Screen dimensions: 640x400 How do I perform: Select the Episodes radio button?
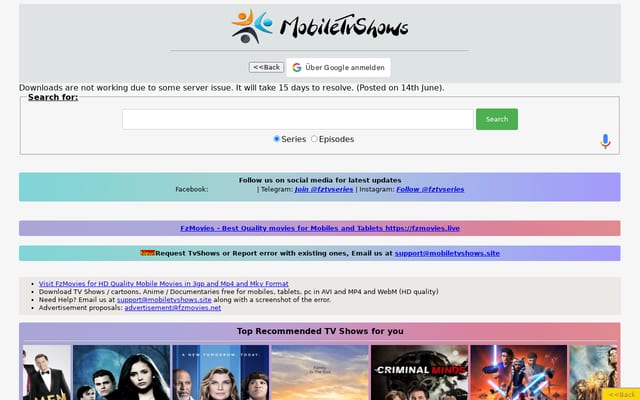(x=314, y=139)
